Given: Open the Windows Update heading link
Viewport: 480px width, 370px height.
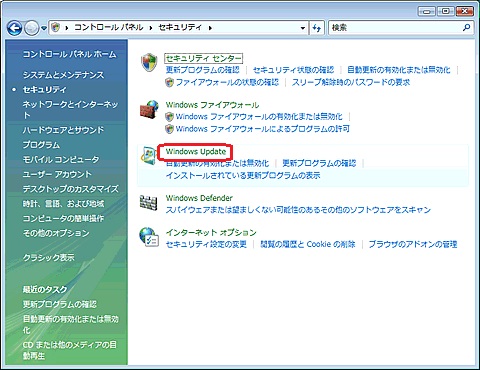Looking at the screenshot, I should click(x=196, y=152).
